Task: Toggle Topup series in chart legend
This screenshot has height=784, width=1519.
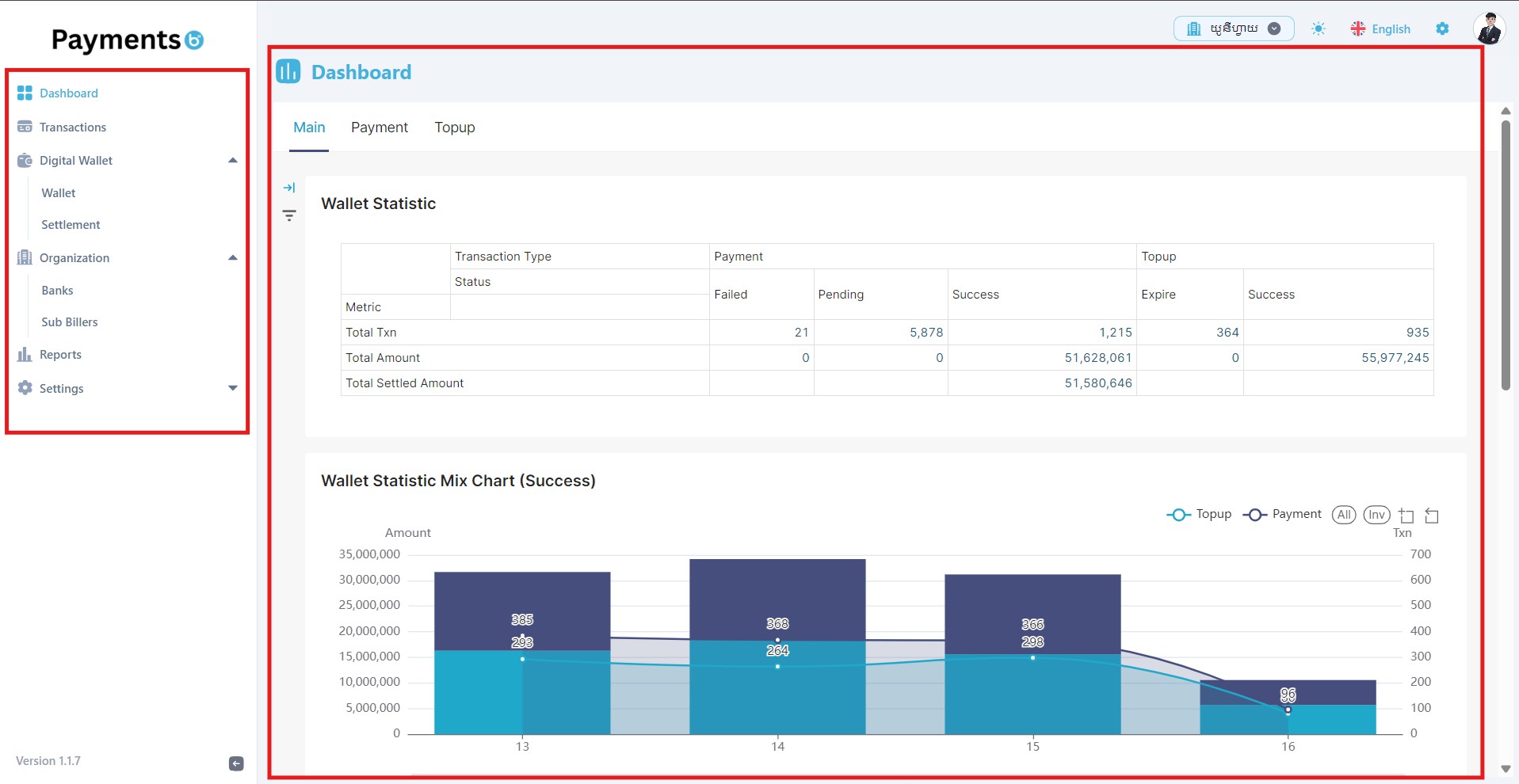Action: [x=1199, y=515]
